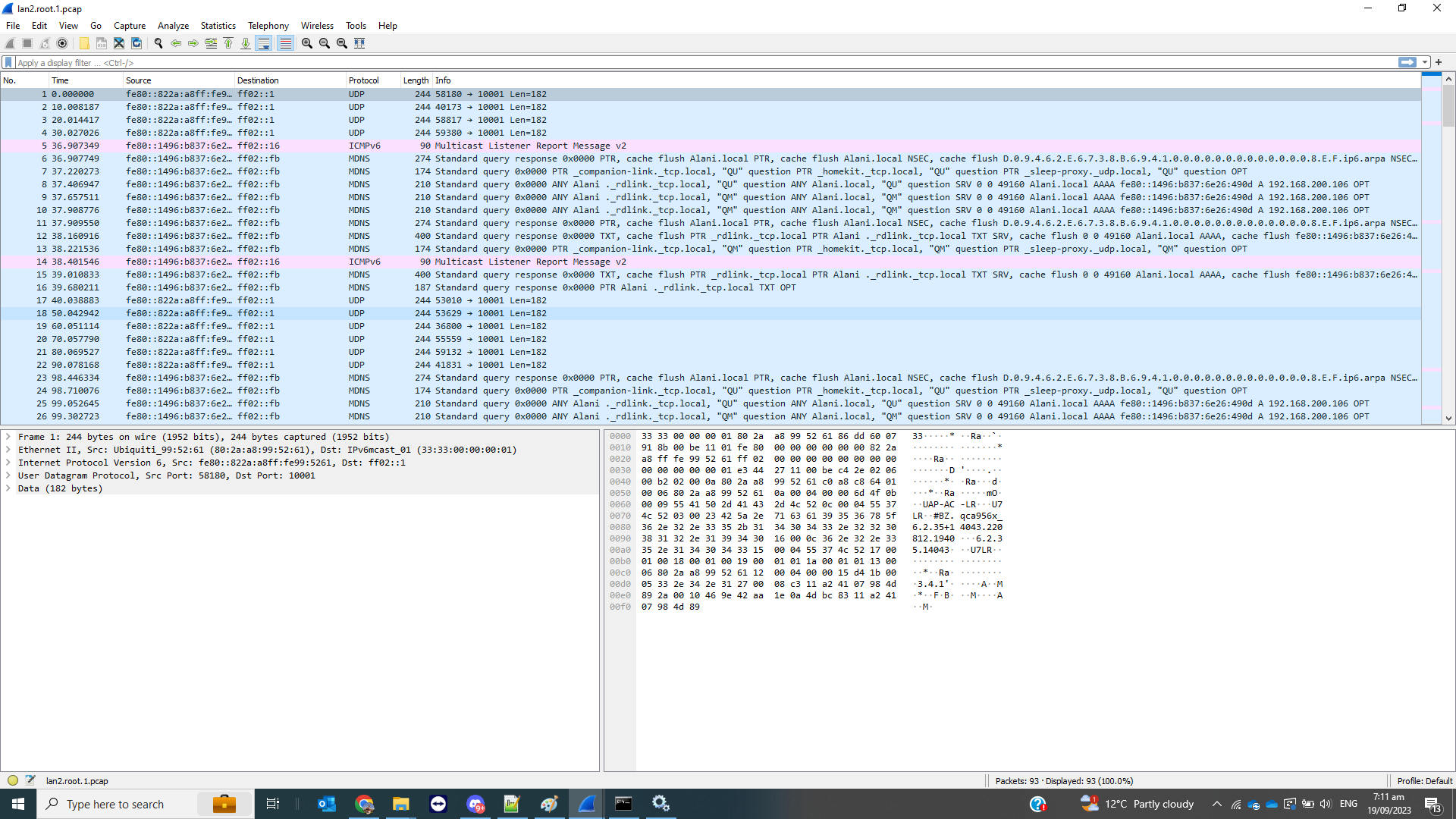Toggle packet list colorization rules
Screen dimensions: 1456x819
(x=285, y=43)
